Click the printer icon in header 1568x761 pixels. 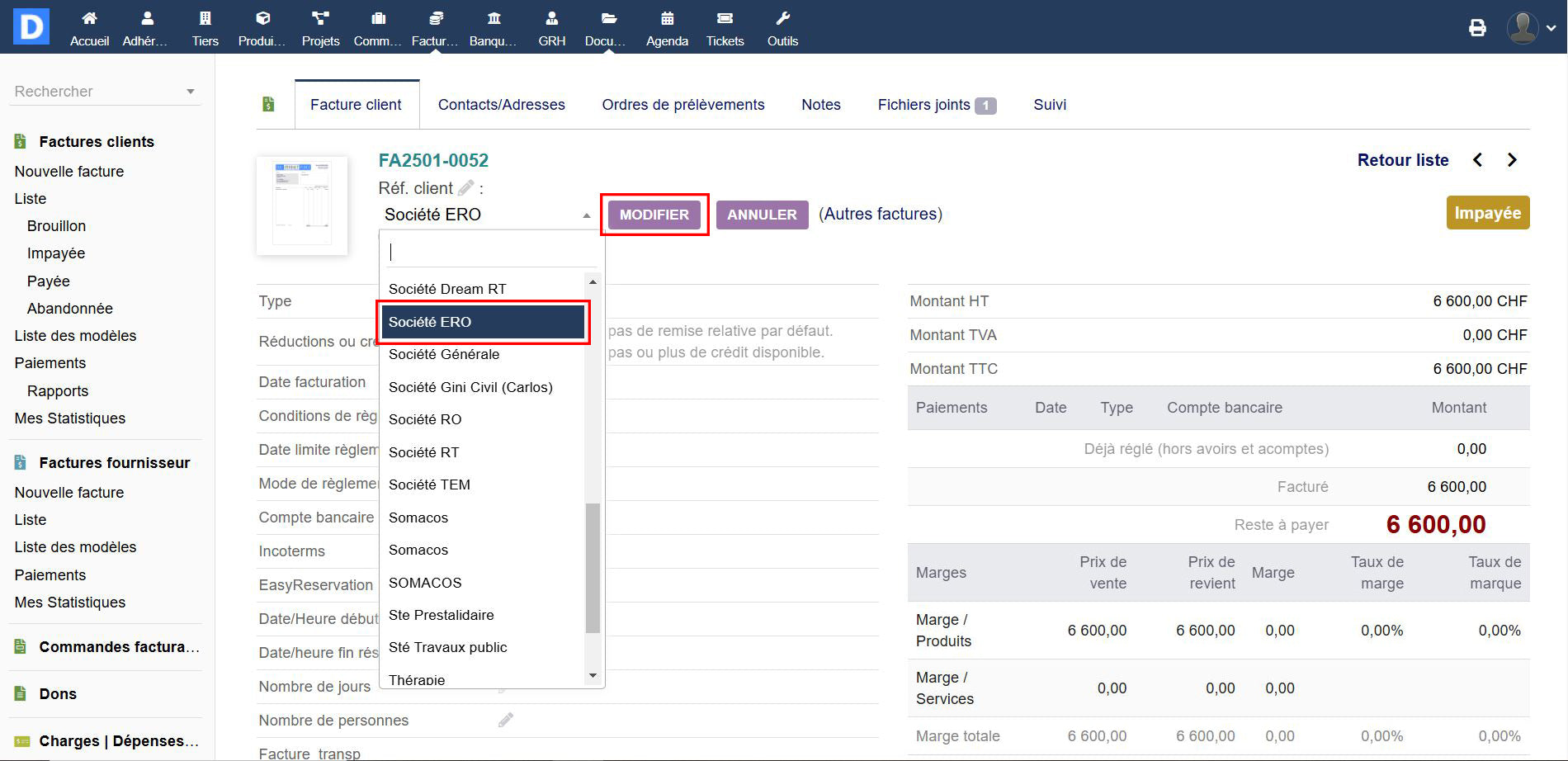1477,28
